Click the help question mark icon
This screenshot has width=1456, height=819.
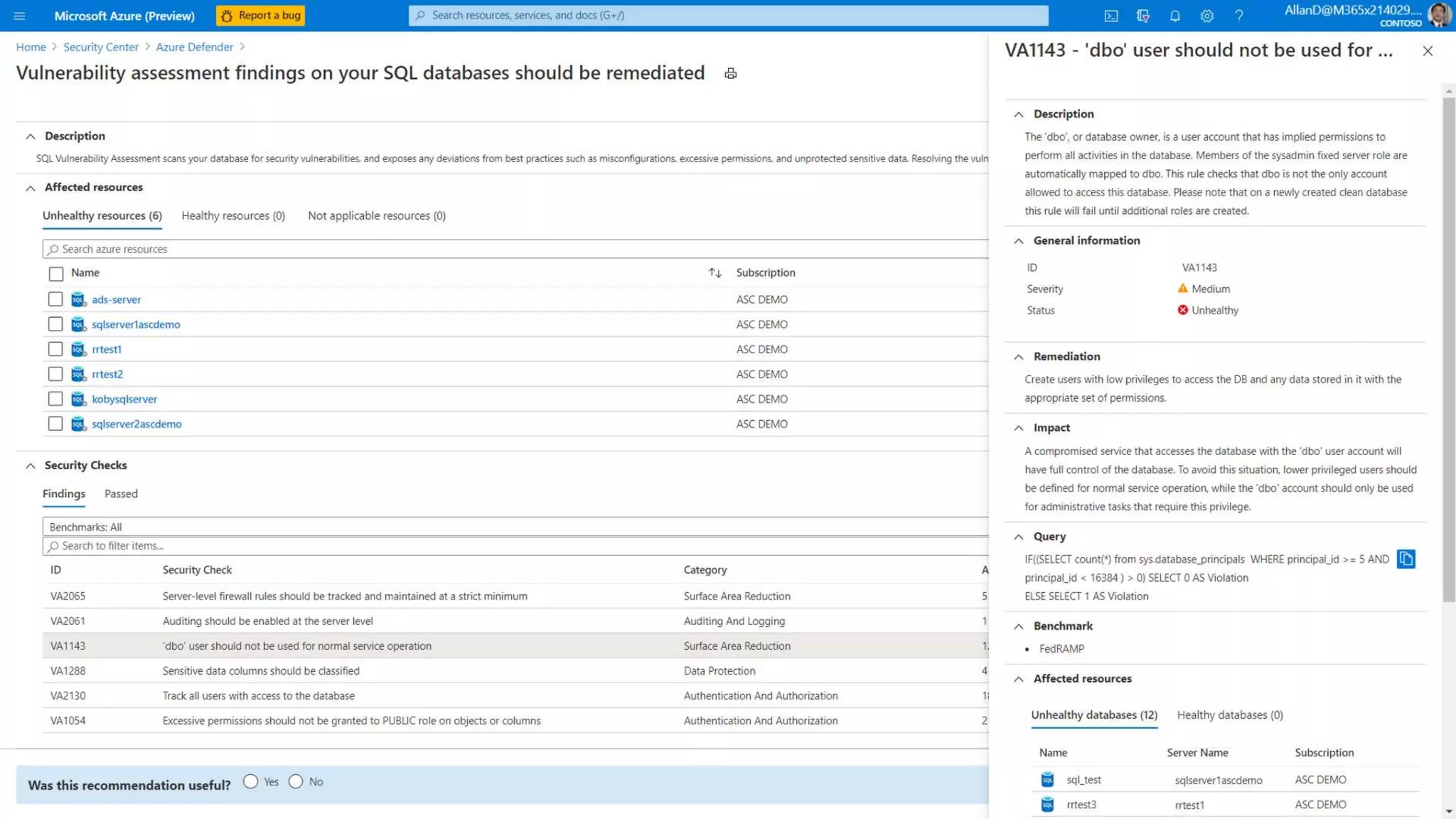(x=1238, y=16)
